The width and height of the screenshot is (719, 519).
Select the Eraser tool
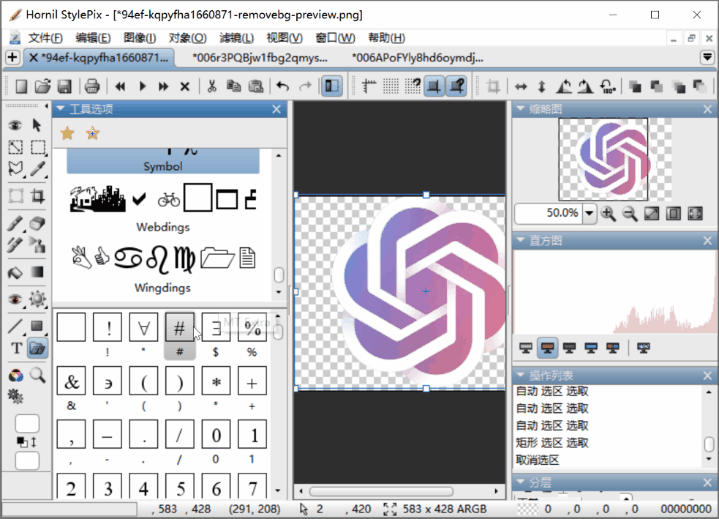pos(38,223)
